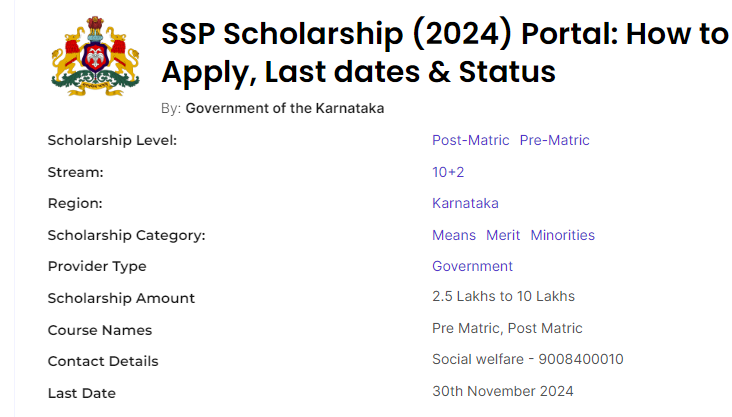Click the Scholarship Level label
Screen dimensions: 732x417
click(x=112, y=140)
